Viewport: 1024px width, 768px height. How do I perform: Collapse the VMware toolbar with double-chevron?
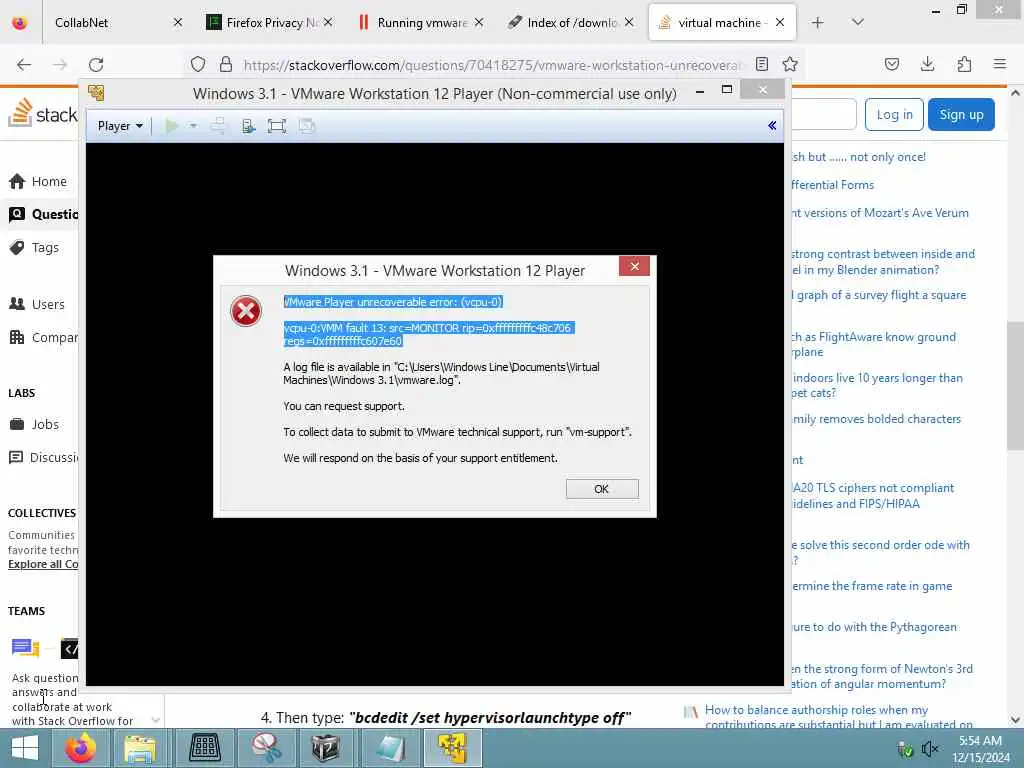pos(772,125)
